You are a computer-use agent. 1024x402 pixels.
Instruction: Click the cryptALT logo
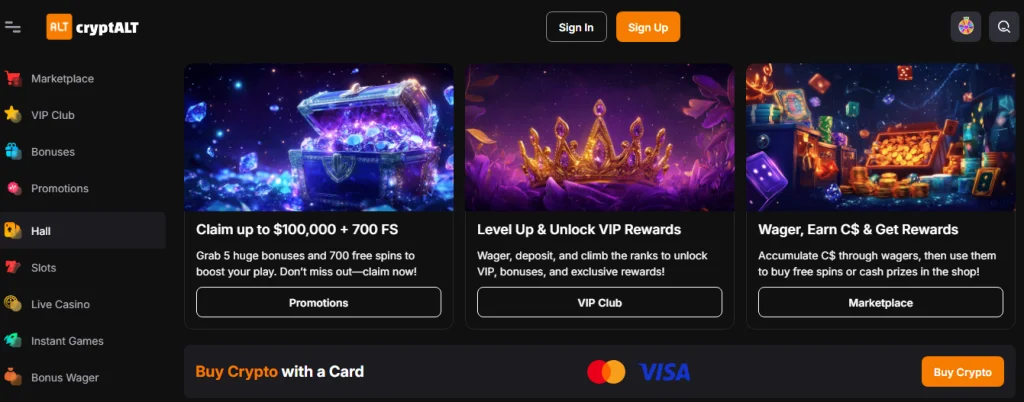click(x=93, y=27)
